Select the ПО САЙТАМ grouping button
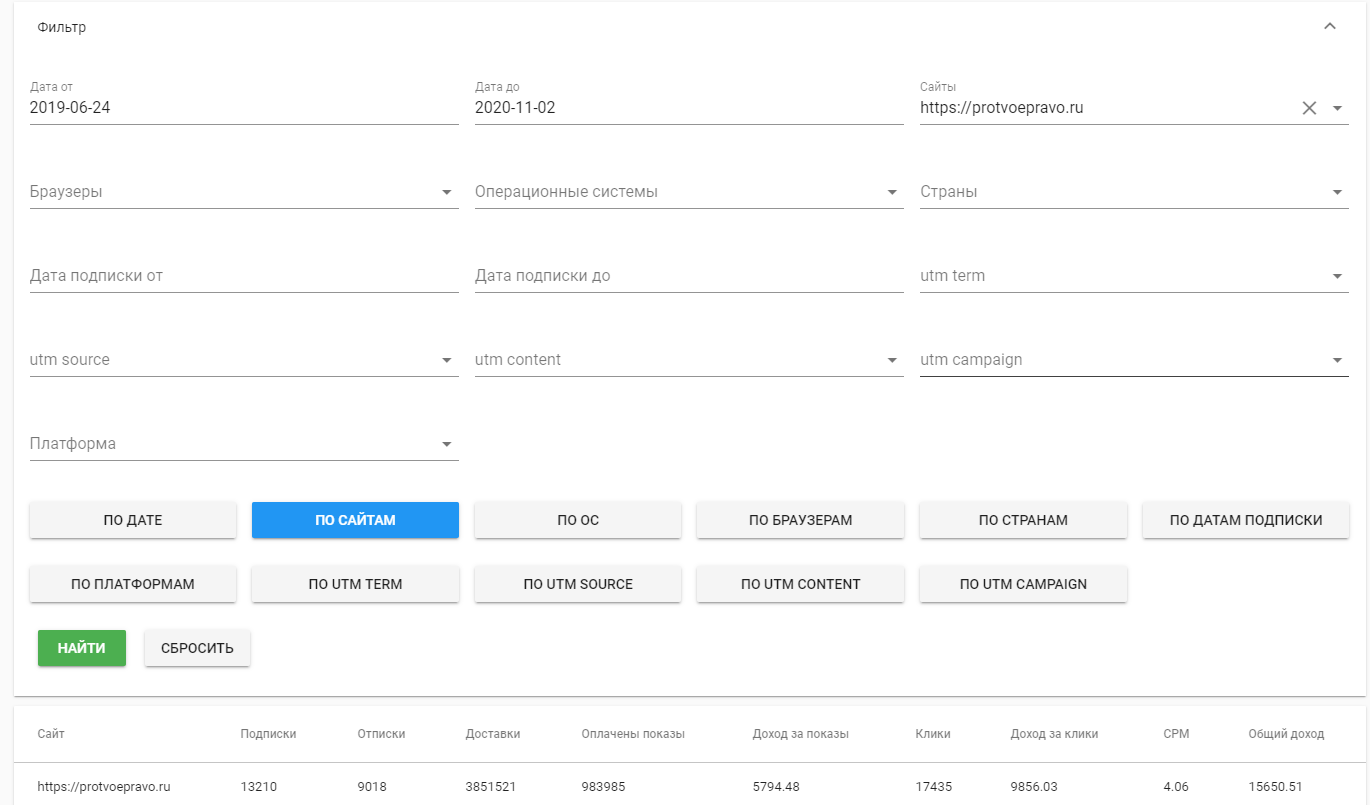 (x=355, y=520)
